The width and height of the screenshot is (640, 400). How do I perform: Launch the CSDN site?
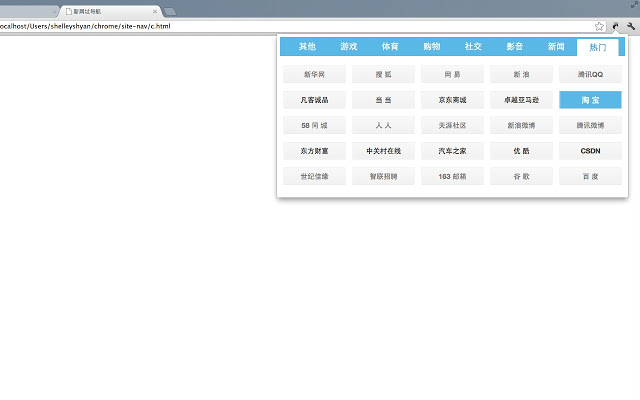pos(590,151)
